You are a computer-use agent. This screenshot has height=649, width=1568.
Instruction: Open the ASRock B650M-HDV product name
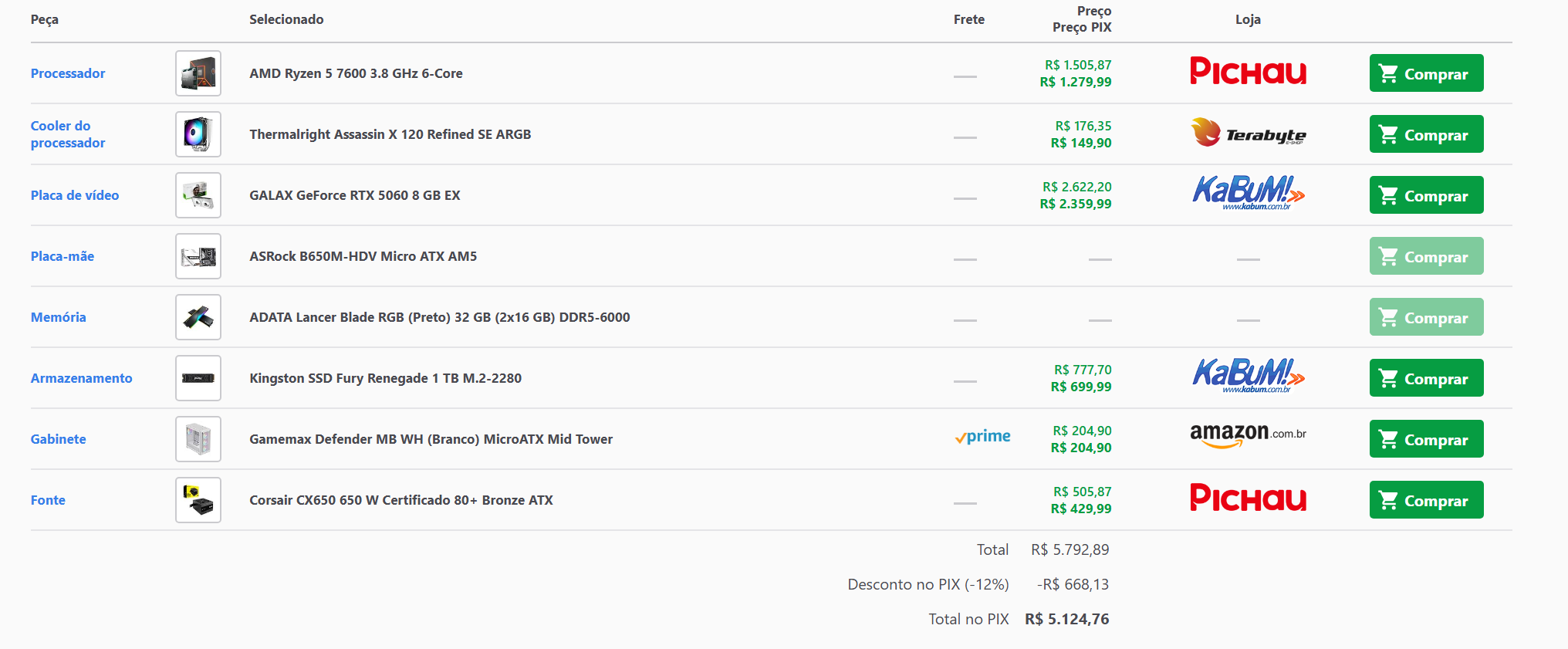[x=363, y=256]
